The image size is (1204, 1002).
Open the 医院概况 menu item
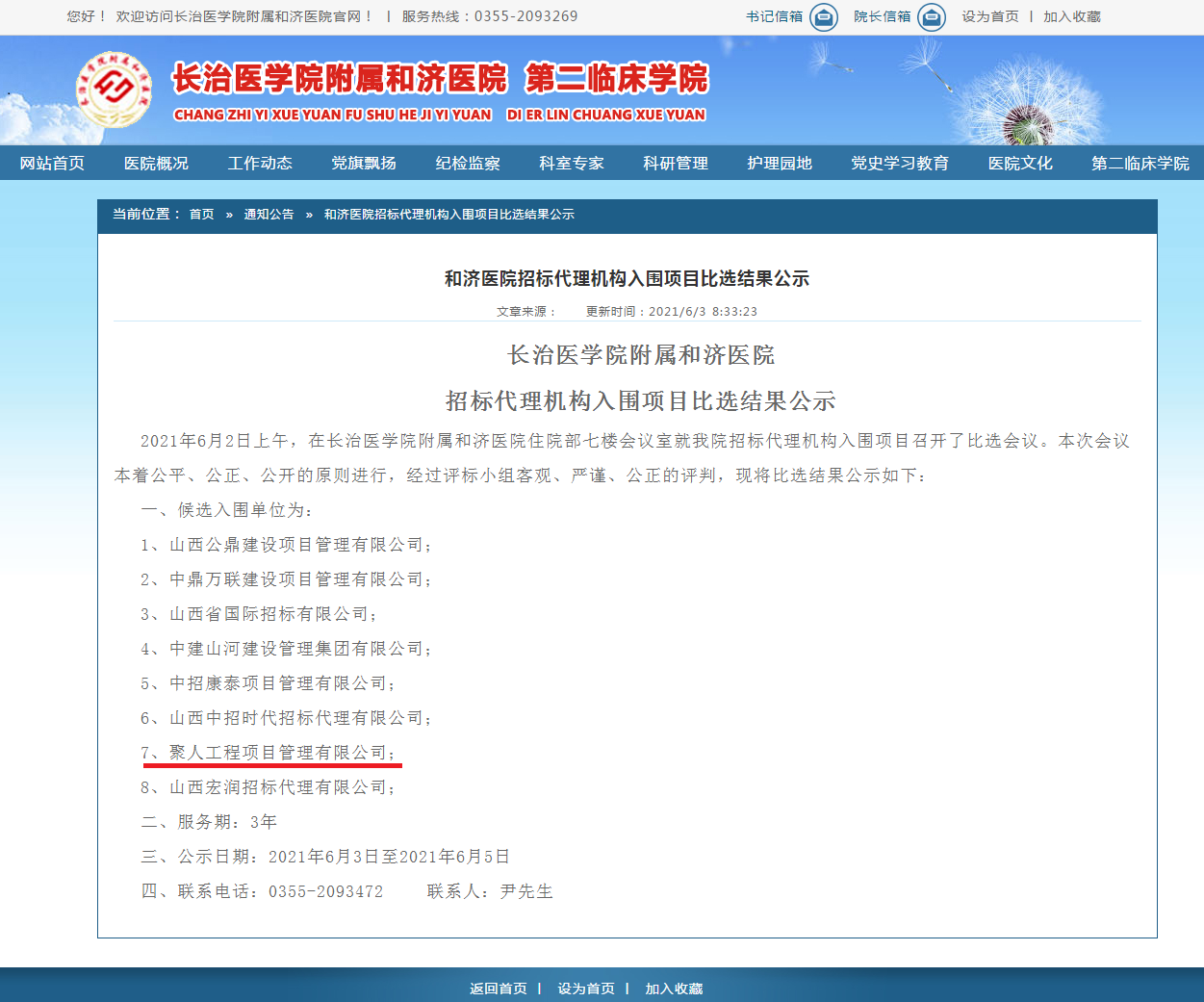(156, 163)
